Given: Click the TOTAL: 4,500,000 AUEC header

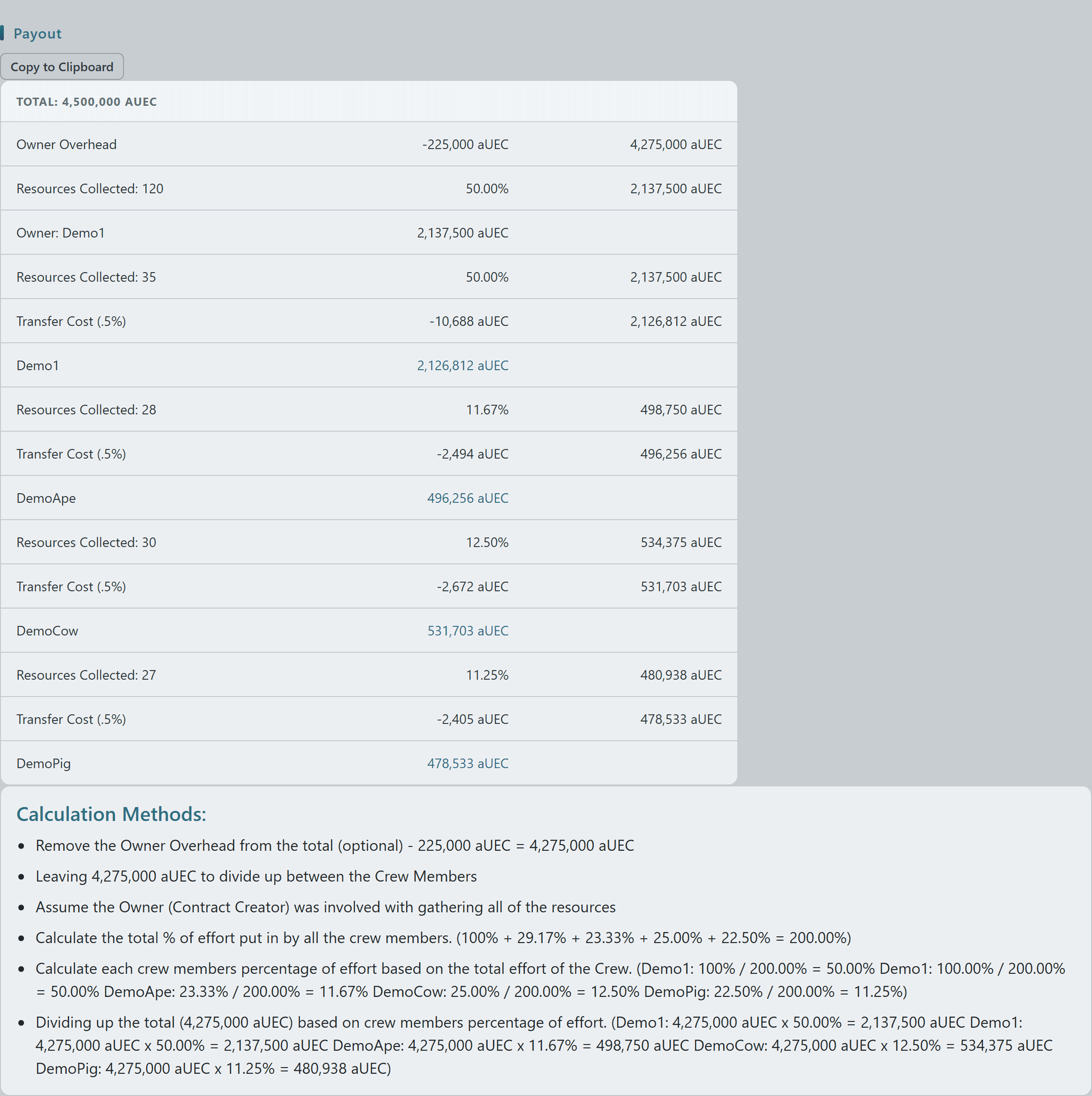Looking at the screenshot, I should tap(86, 102).
